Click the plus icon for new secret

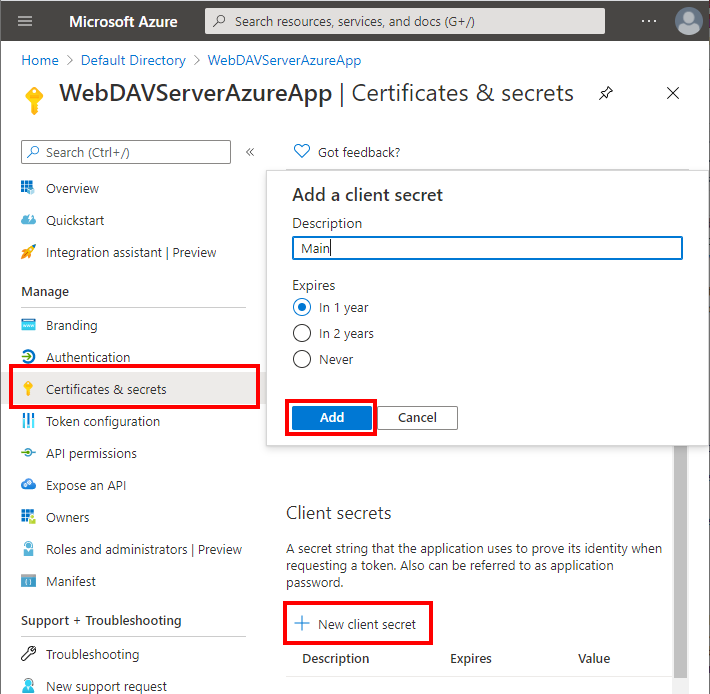pyautogui.click(x=302, y=623)
